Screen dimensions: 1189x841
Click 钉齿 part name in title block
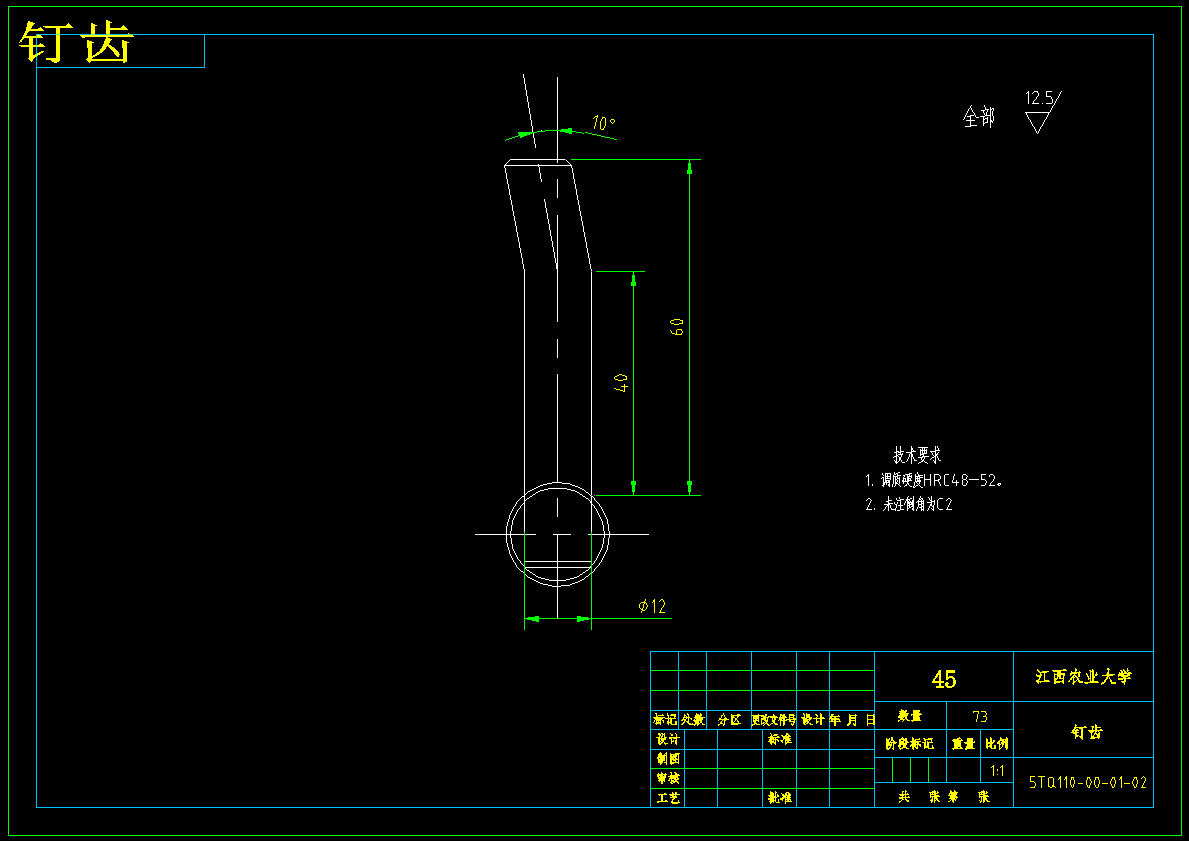tap(1086, 732)
